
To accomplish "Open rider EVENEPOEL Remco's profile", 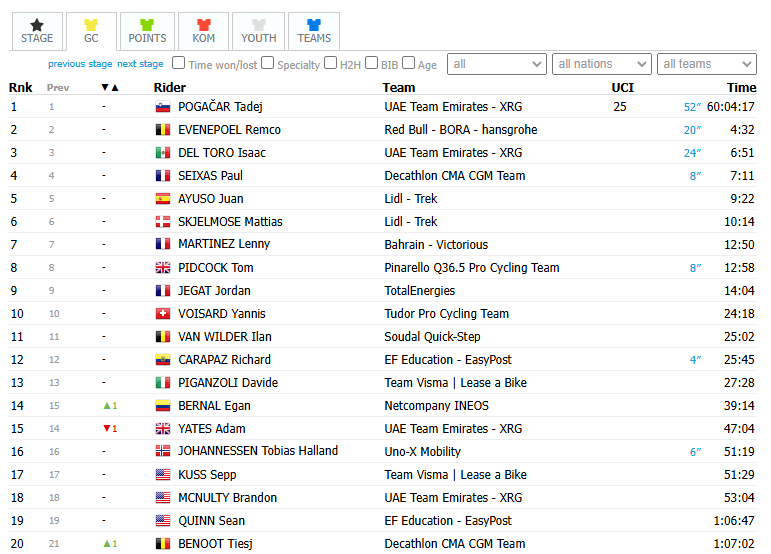I will coord(229,130).
